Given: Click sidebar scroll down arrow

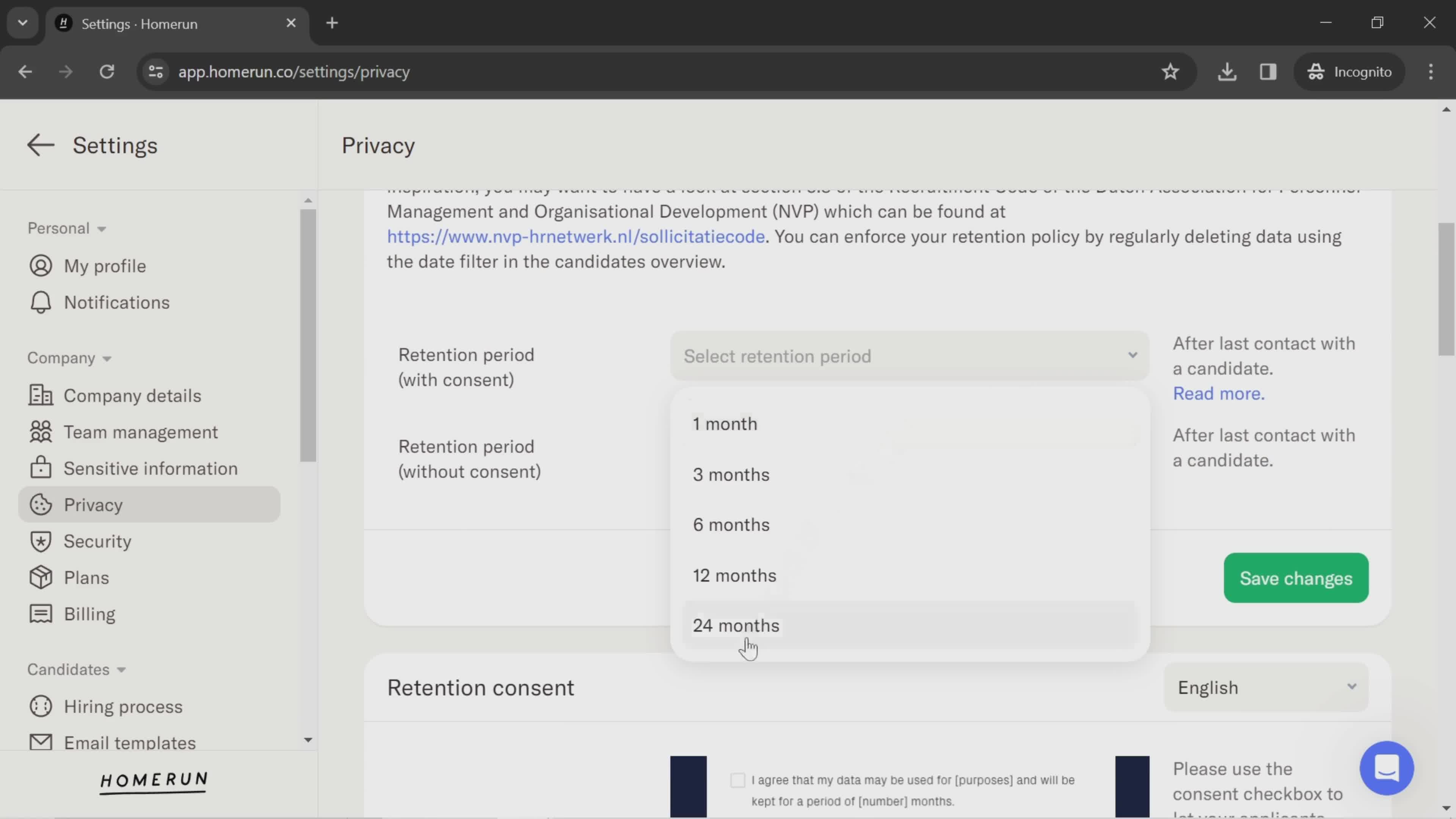Looking at the screenshot, I should 308,740.
